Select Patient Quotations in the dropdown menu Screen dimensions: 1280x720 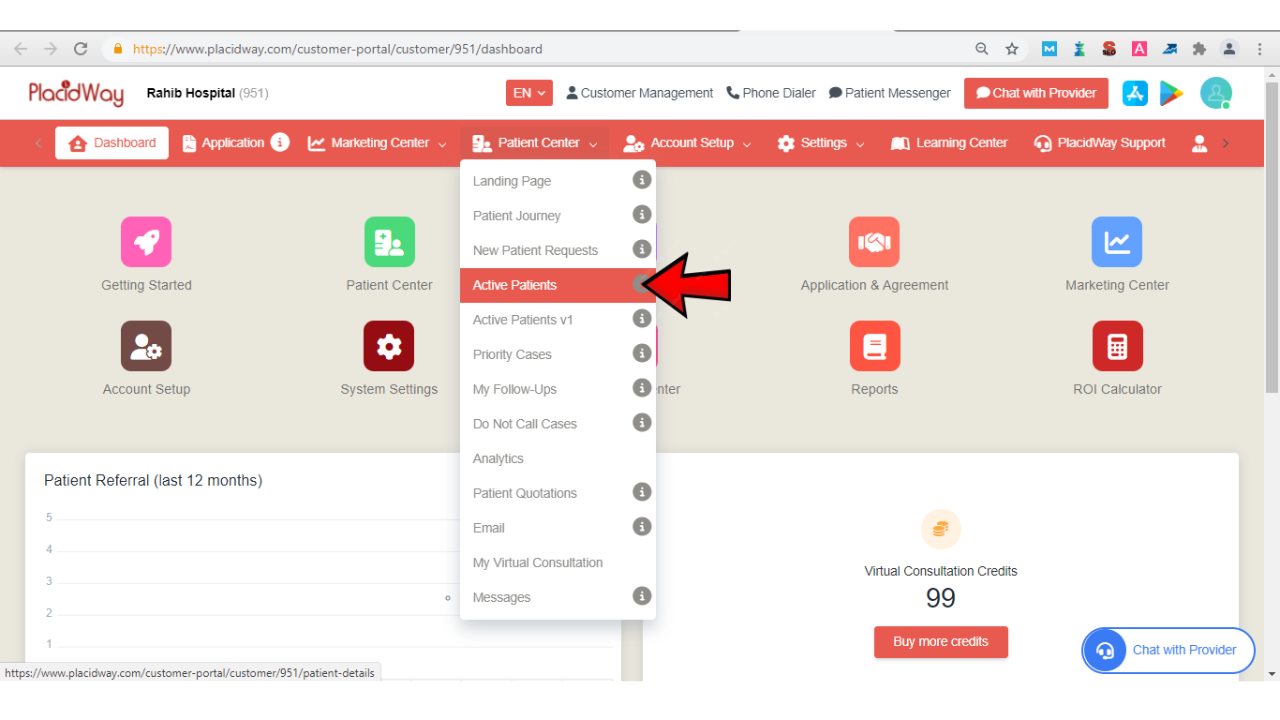pos(525,493)
